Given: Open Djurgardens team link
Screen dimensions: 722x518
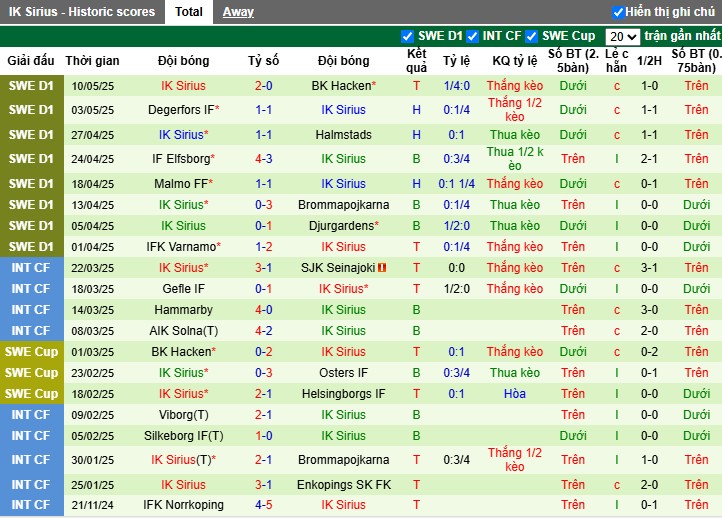Looking at the screenshot, I should coord(341,226).
